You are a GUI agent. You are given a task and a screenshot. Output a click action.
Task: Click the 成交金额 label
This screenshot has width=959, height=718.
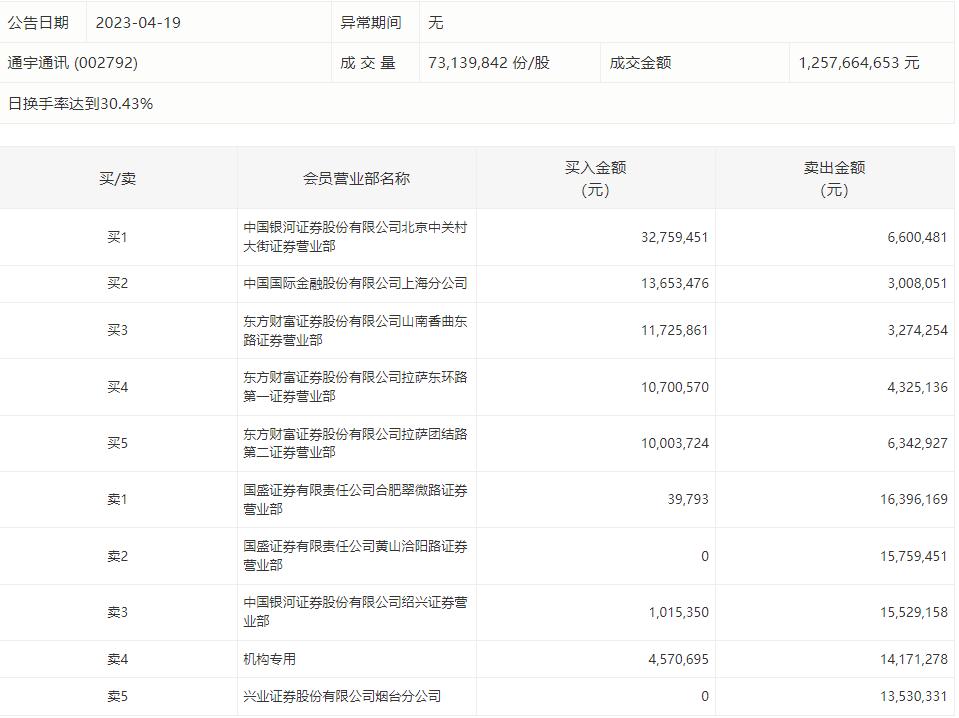[x=640, y=63]
